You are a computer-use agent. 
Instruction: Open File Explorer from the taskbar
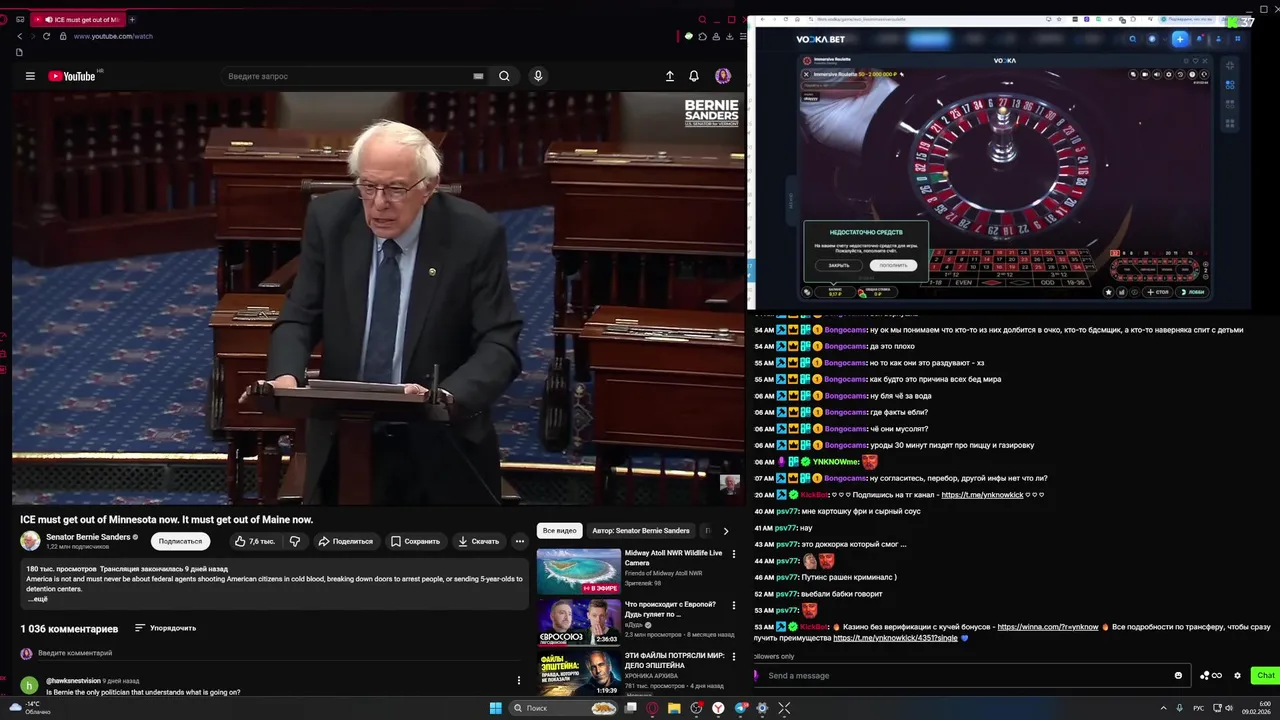pos(674,708)
